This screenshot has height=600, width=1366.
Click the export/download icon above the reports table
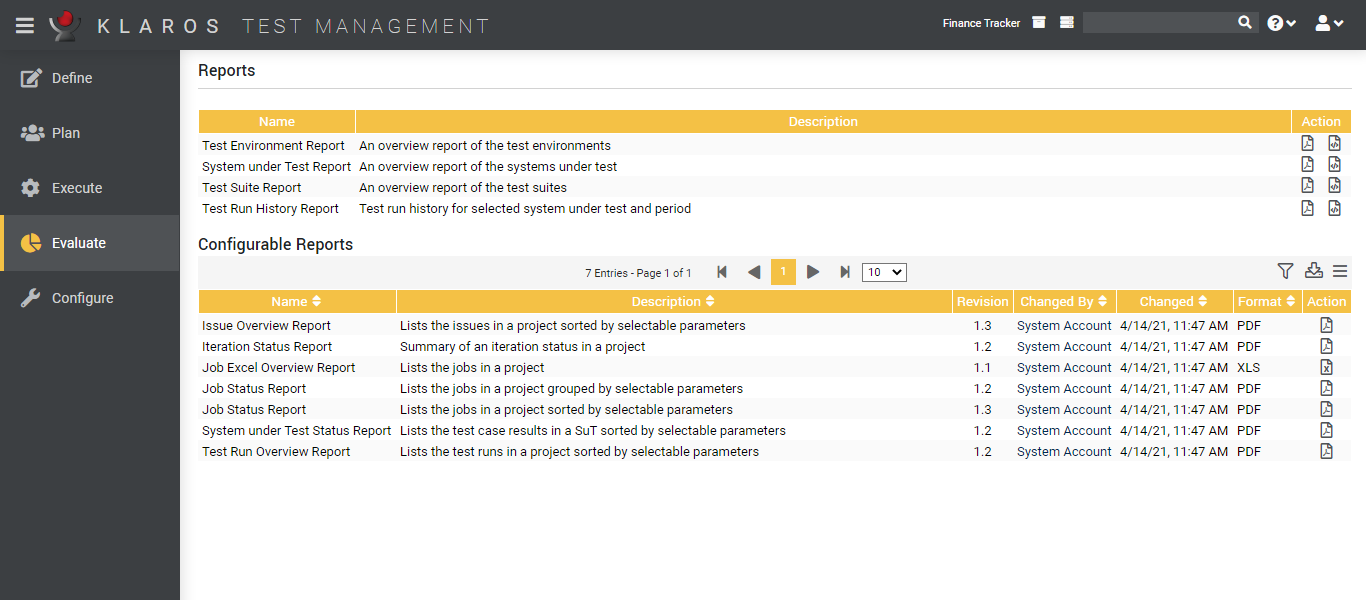click(x=1313, y=271)
